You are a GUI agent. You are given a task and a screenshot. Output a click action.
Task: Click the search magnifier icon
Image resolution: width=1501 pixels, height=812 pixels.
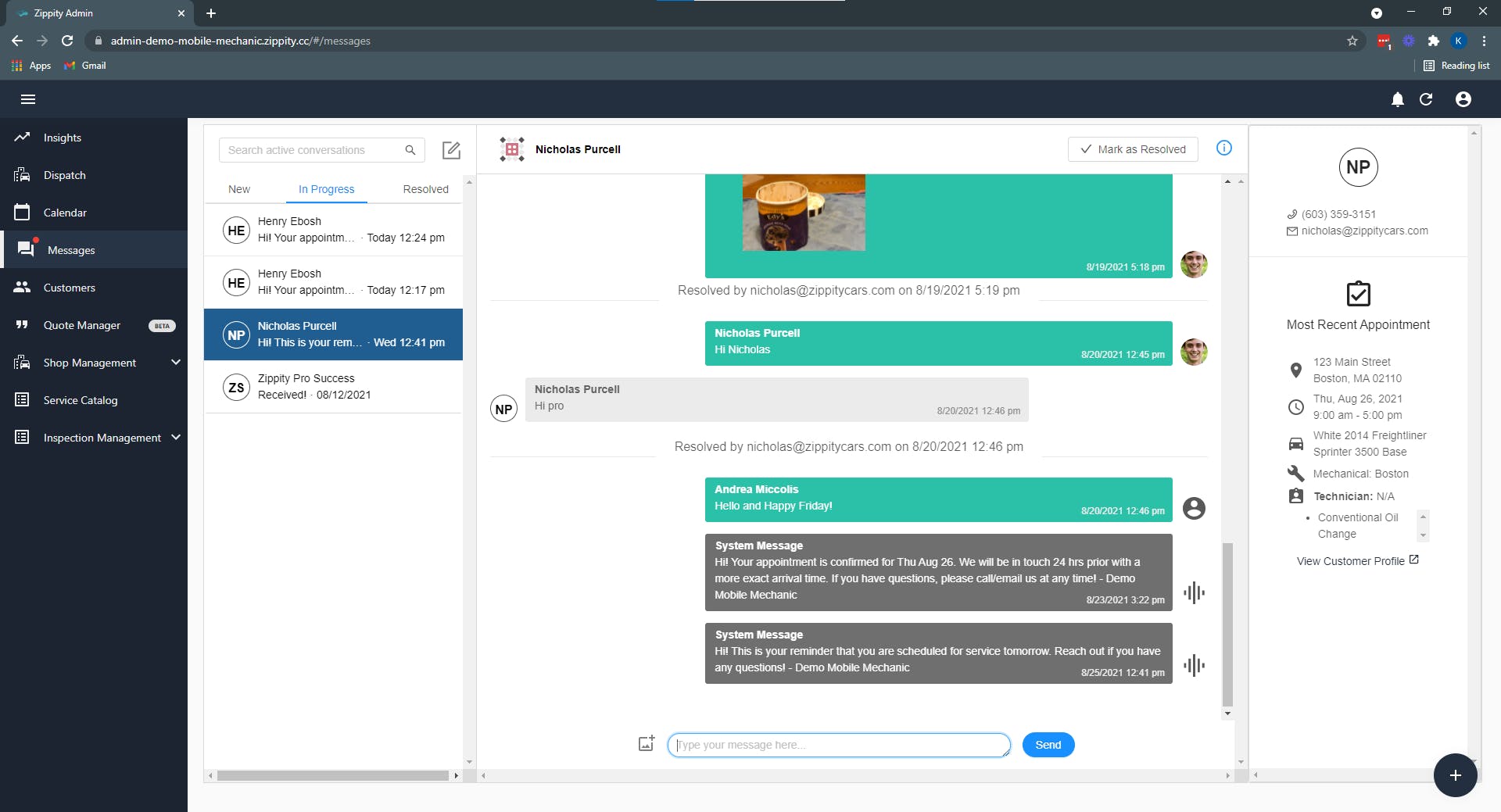(410, 150)
